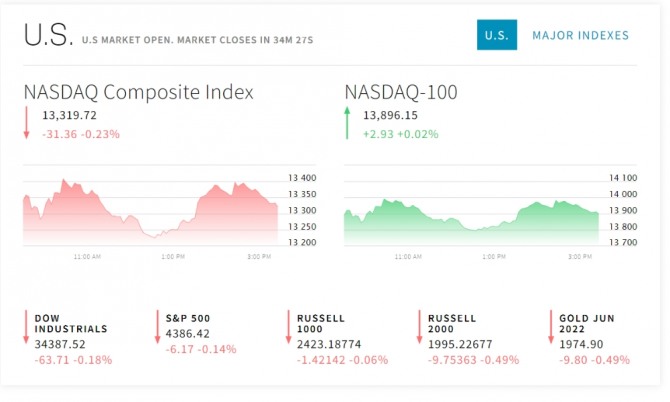This screenshot has width=670, height=402.
Task: Click the red arrow next to Dow Industrials
Action: [26, 327]
